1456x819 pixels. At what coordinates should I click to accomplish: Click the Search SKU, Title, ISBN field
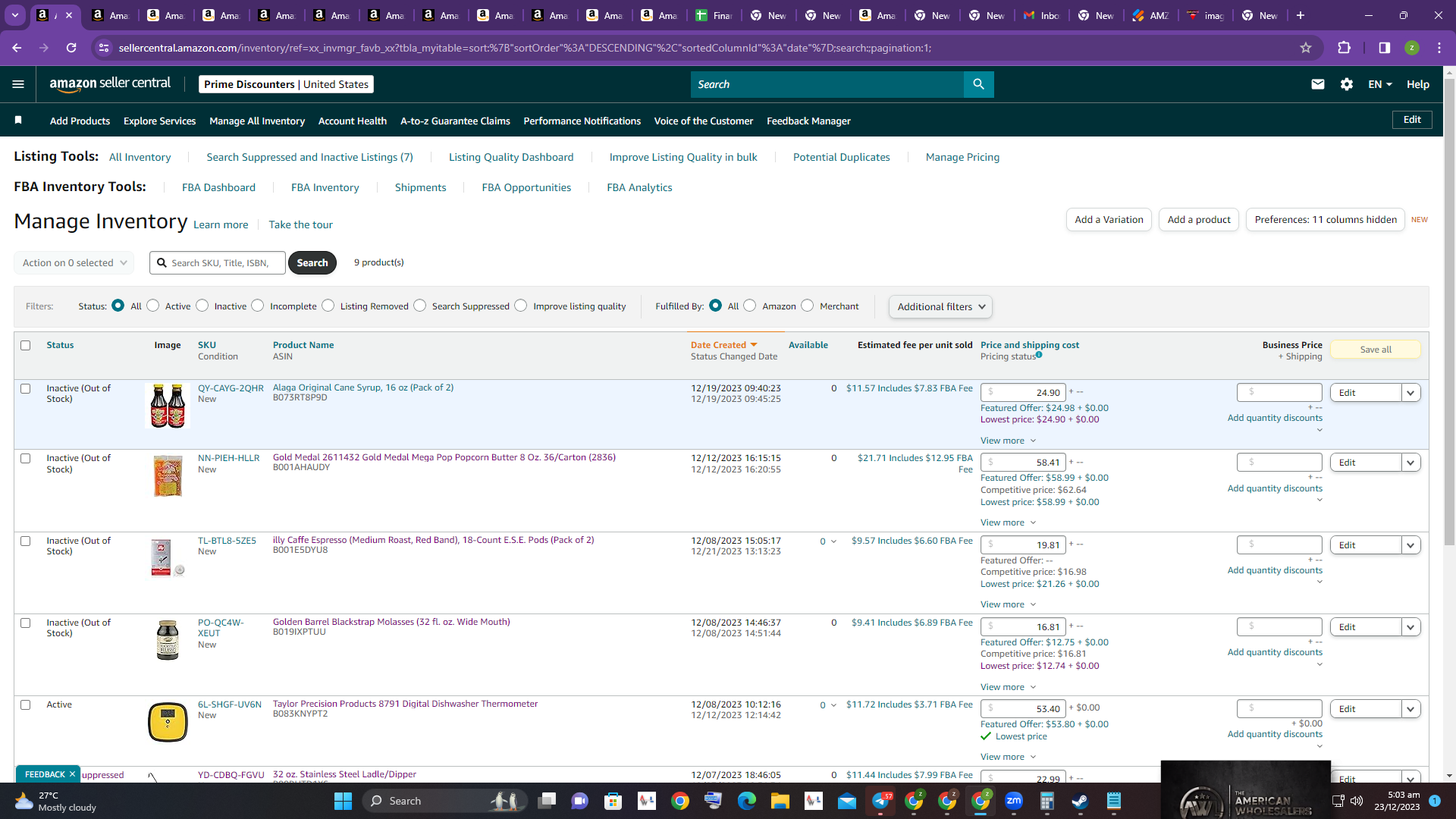click(x=218, y=262)
